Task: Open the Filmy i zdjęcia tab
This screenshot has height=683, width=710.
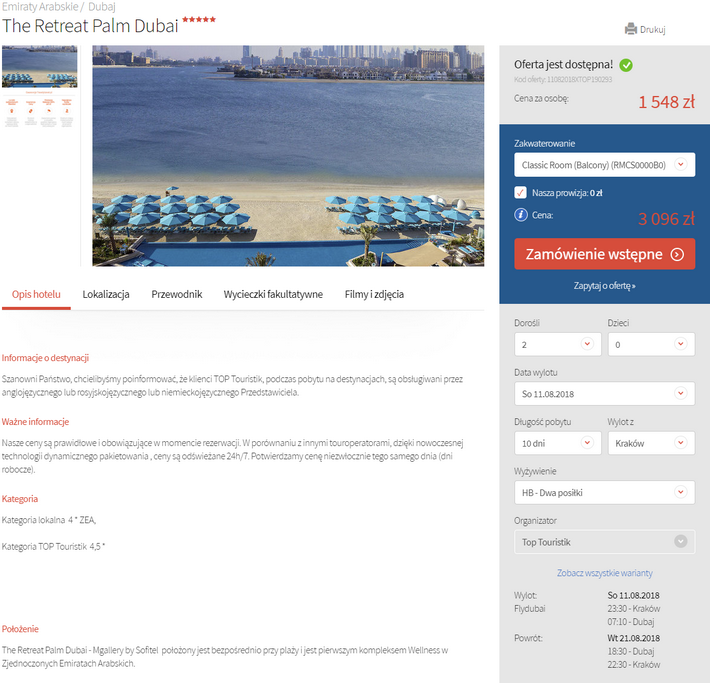Action: click(374, 294)
